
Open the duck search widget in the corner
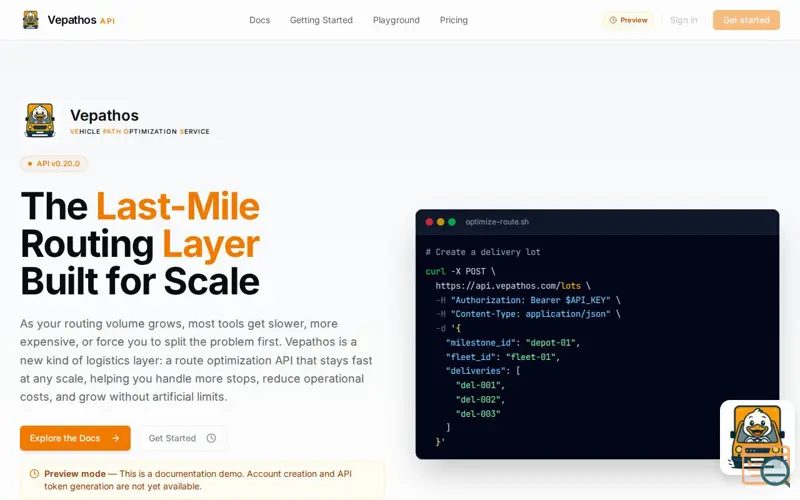pos(757,440)
